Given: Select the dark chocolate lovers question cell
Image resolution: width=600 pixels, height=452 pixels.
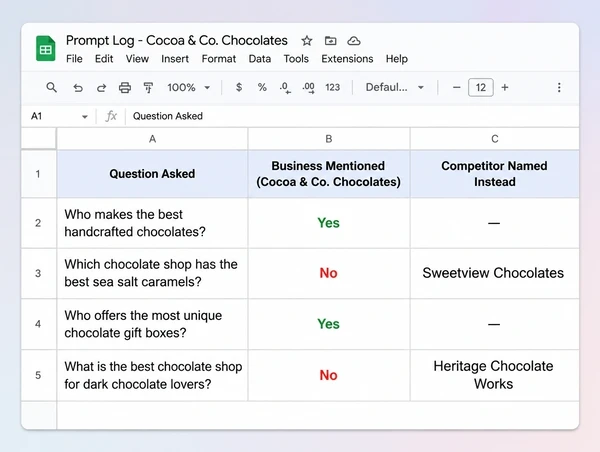Looking at the screenshot, I should (x=152, y=375).
